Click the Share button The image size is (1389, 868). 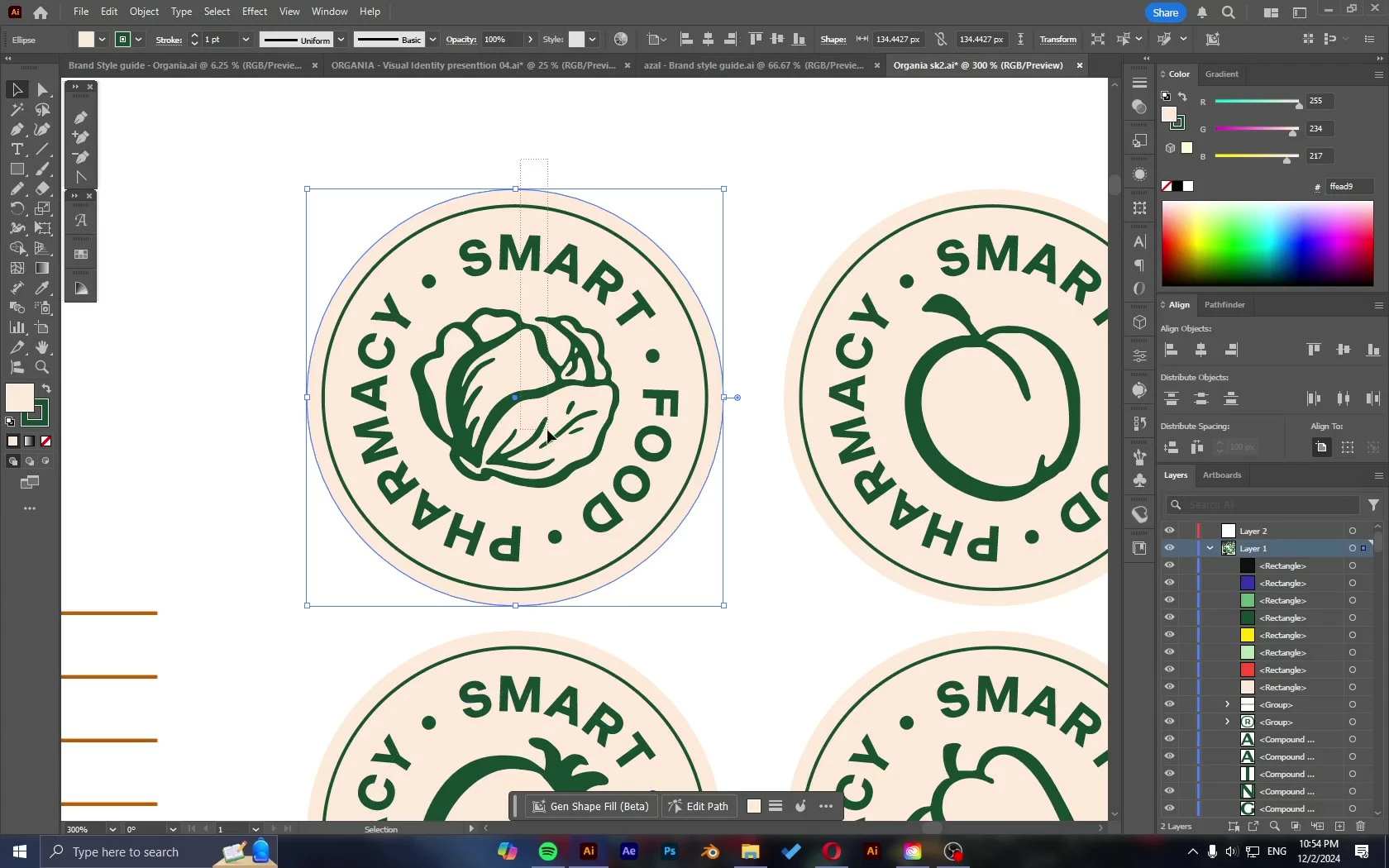1165,12
